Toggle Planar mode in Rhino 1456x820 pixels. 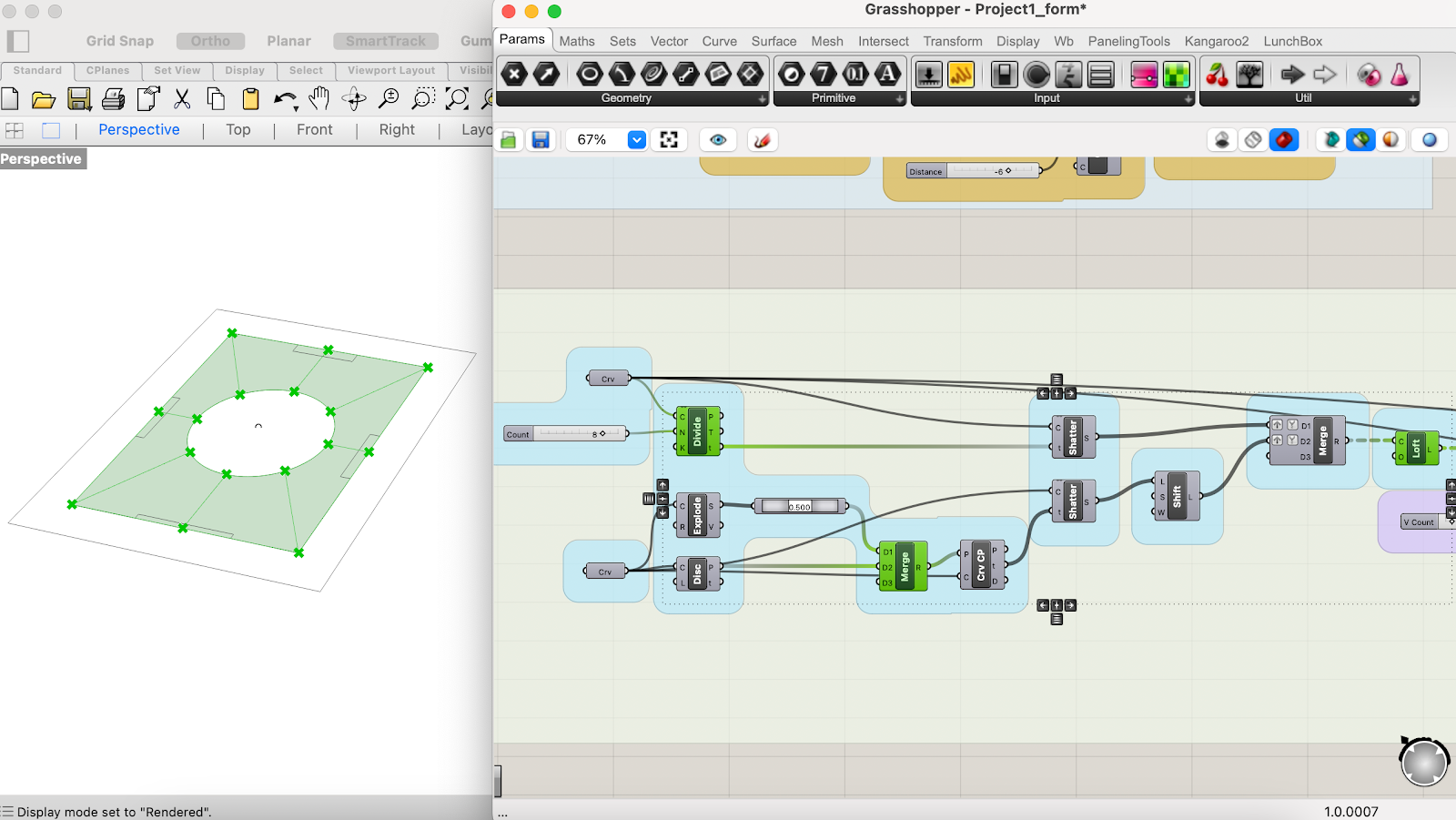tap(288, 41)
